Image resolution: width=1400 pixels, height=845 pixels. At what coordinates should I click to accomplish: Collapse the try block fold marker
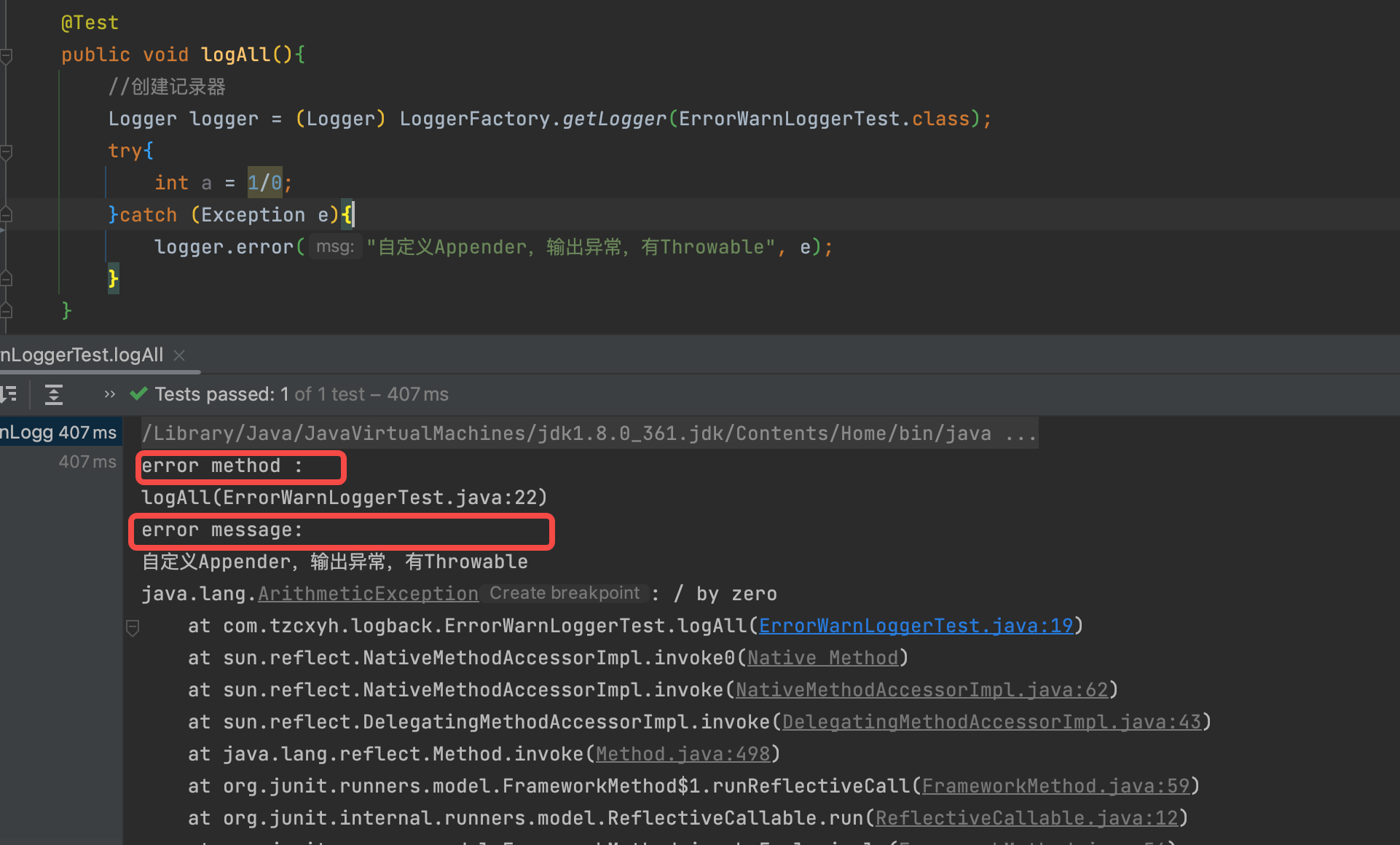pyautogui.click(x=7, y=152)
